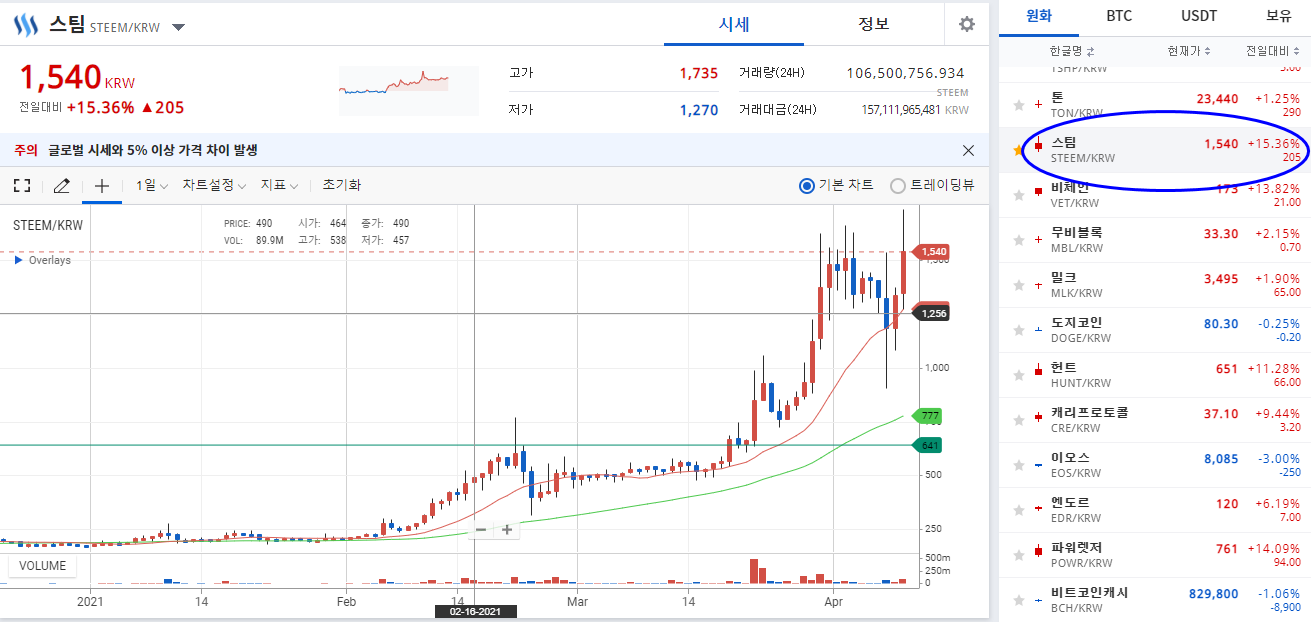Select 트레이딩뷰 radio button
1311x622 pixels.
coord(897,185)
